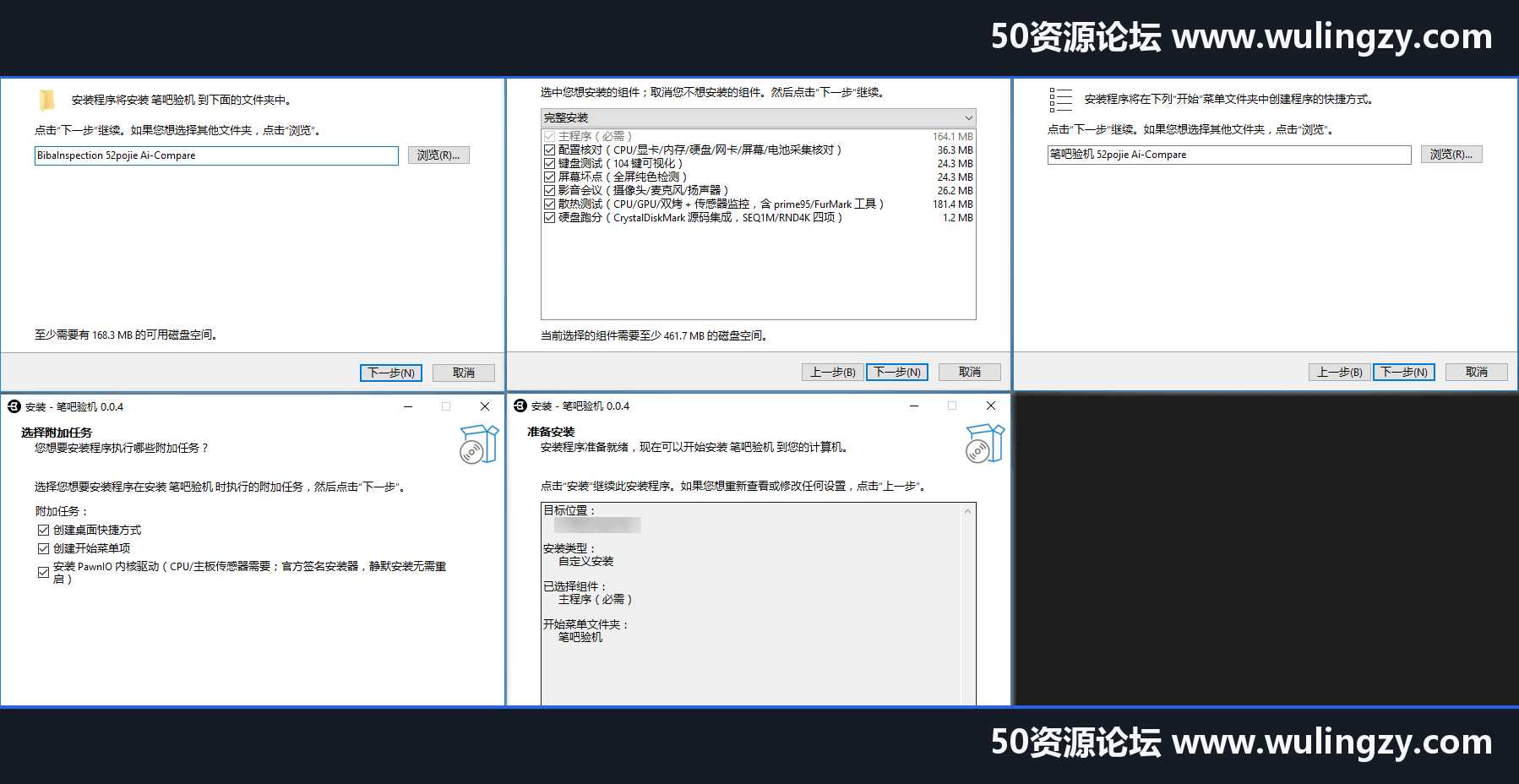
Task: Click setup box icon in 选择附加任务 window
Action: (x=479, y=444)
